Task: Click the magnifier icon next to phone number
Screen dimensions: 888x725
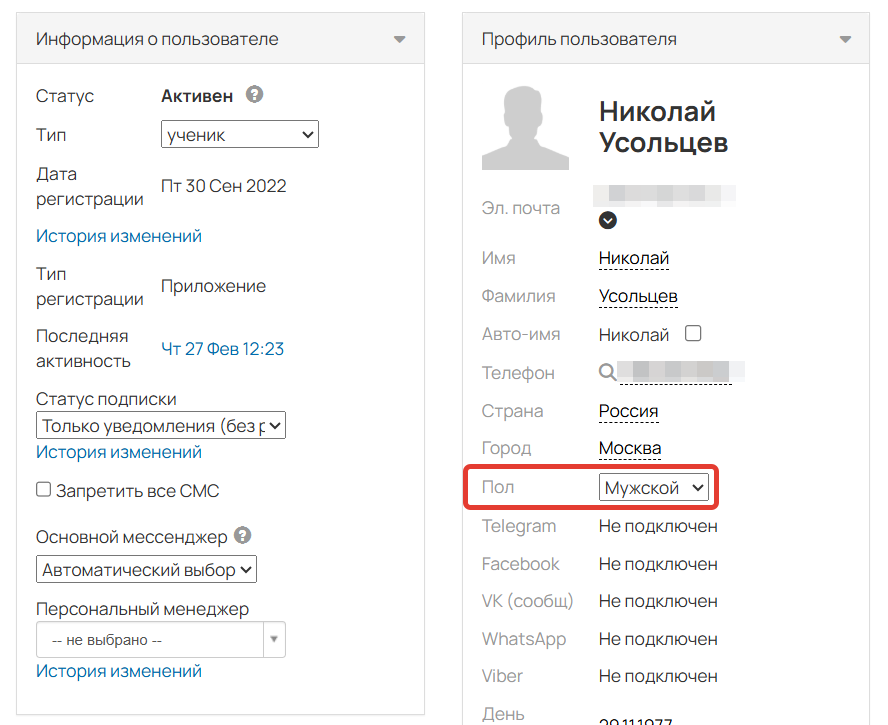Action: 607,373
